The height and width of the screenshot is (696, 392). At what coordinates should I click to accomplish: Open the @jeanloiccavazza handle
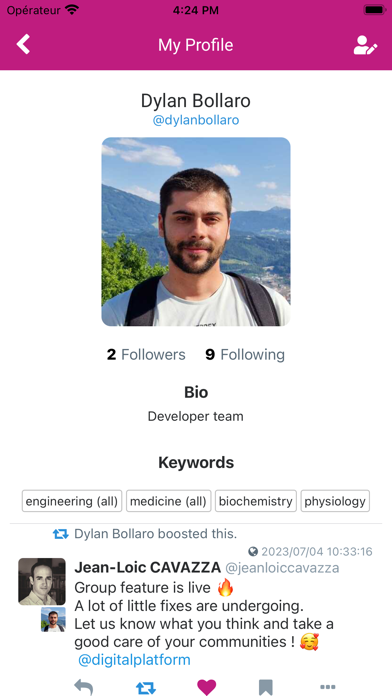pos(282,567)
